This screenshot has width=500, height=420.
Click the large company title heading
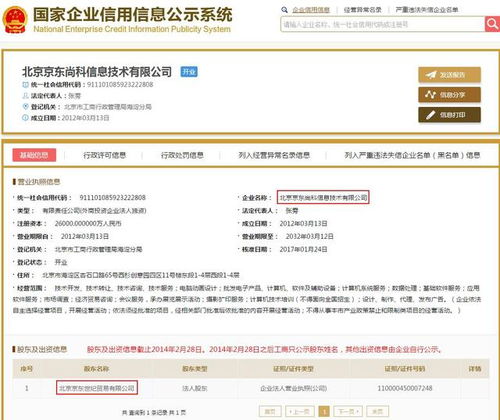(97, 72)
